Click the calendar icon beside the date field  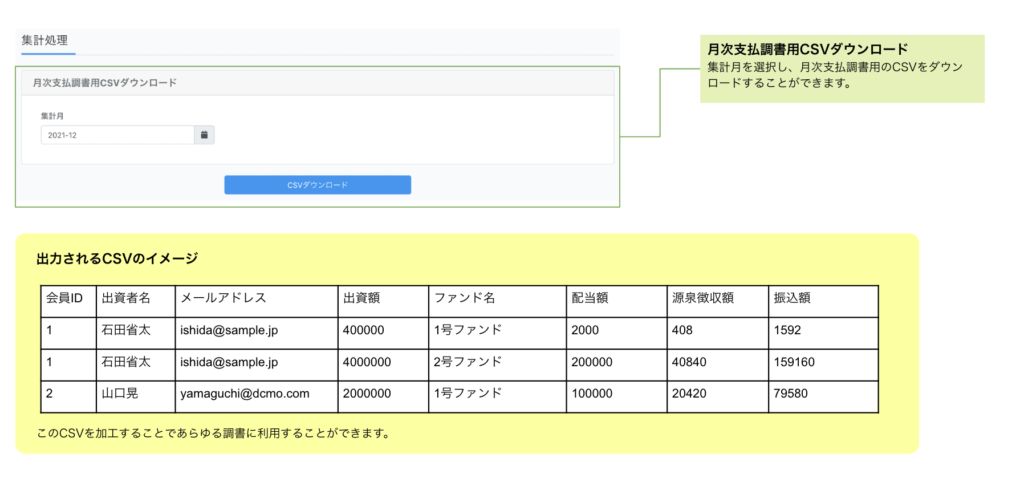pos(204,135)
